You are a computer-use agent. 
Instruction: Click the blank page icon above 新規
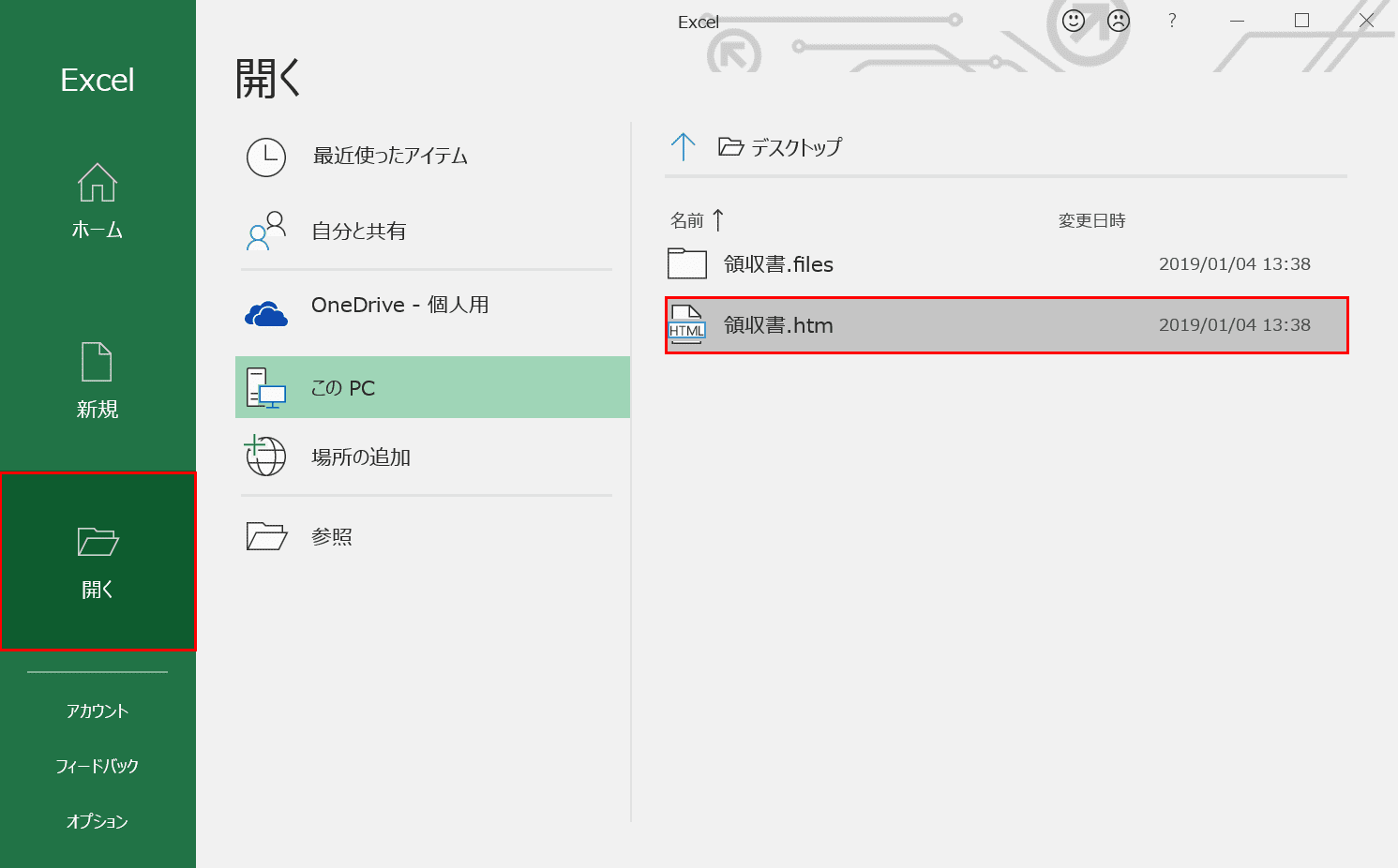[x=98, y=362]
